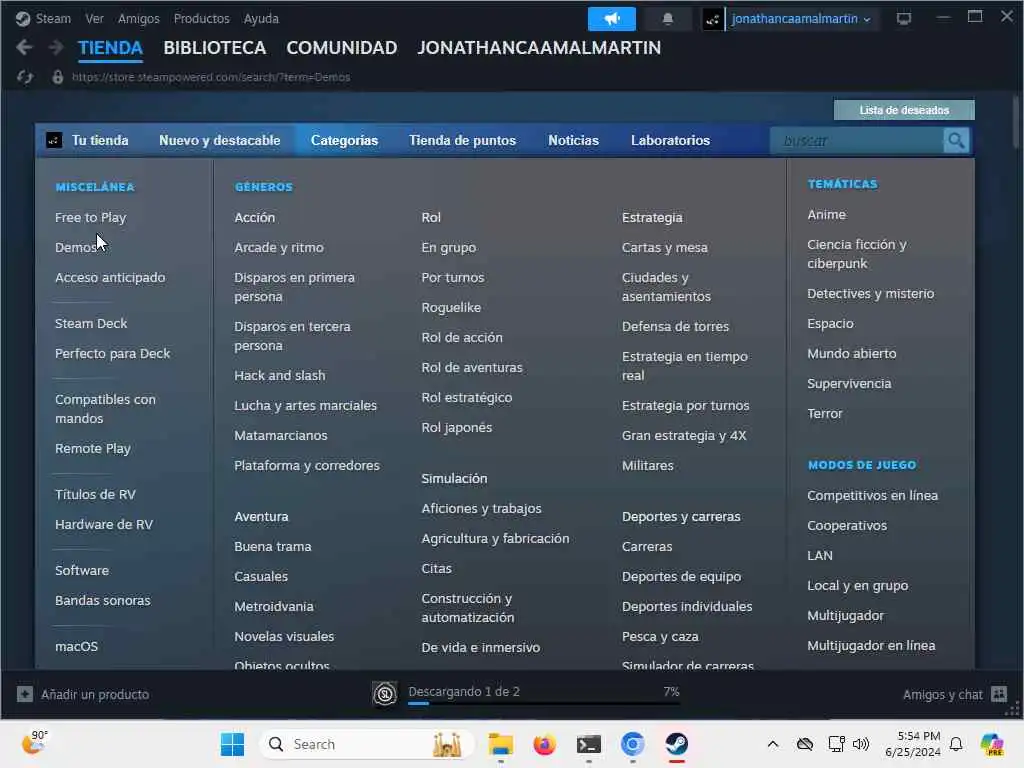This screenshot has height=768, width=1024.
Task: Open Windows Start menu
Action: click(232, 744)
